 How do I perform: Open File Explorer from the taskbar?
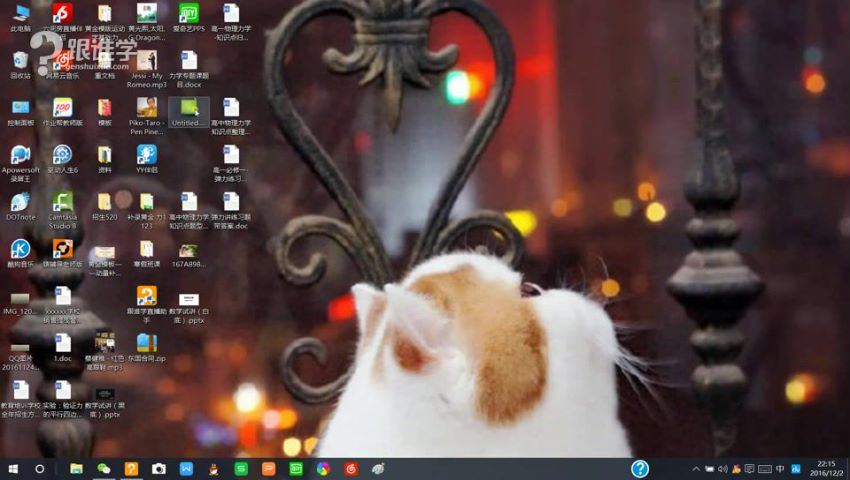click(x=76, y=469)
